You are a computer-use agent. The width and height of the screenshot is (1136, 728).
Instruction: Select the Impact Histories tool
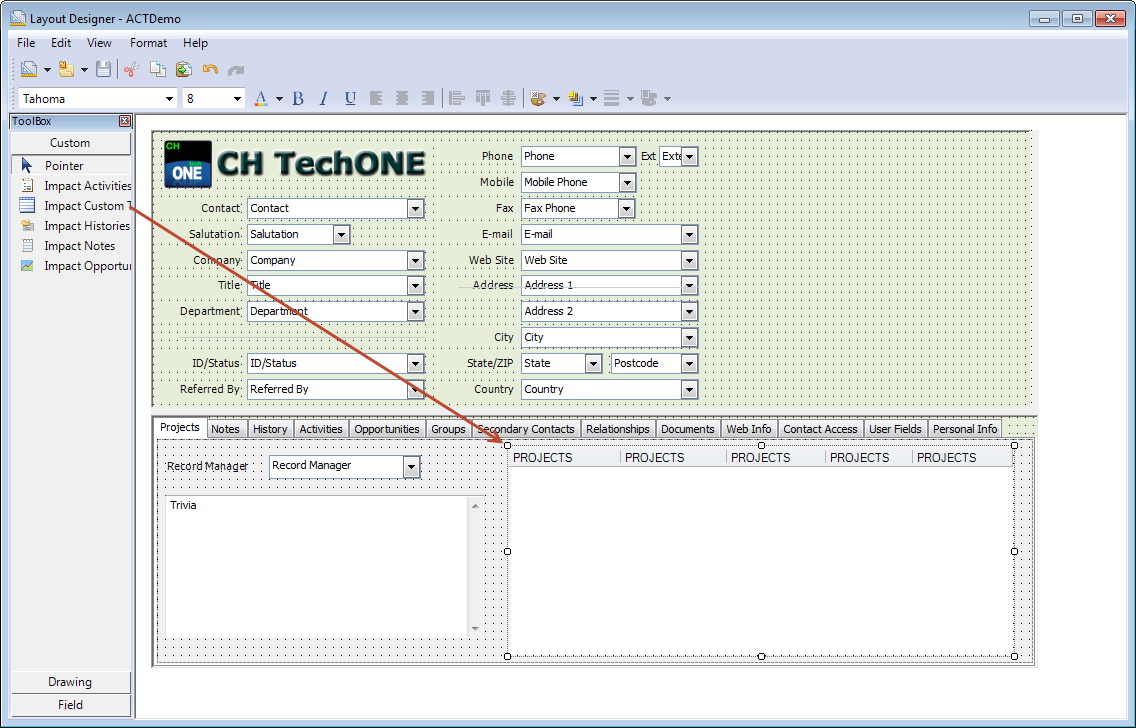(x=86, y=226)
